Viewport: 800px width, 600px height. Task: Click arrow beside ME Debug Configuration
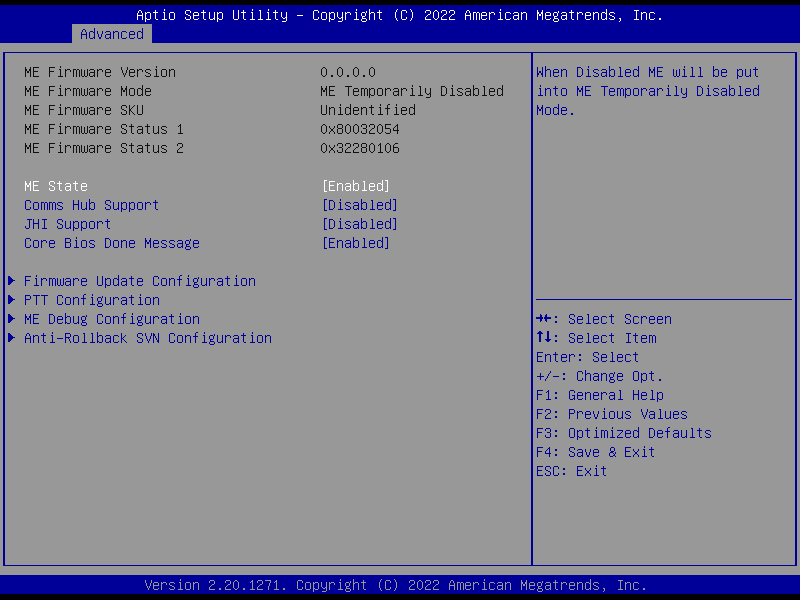click(12, 319)
